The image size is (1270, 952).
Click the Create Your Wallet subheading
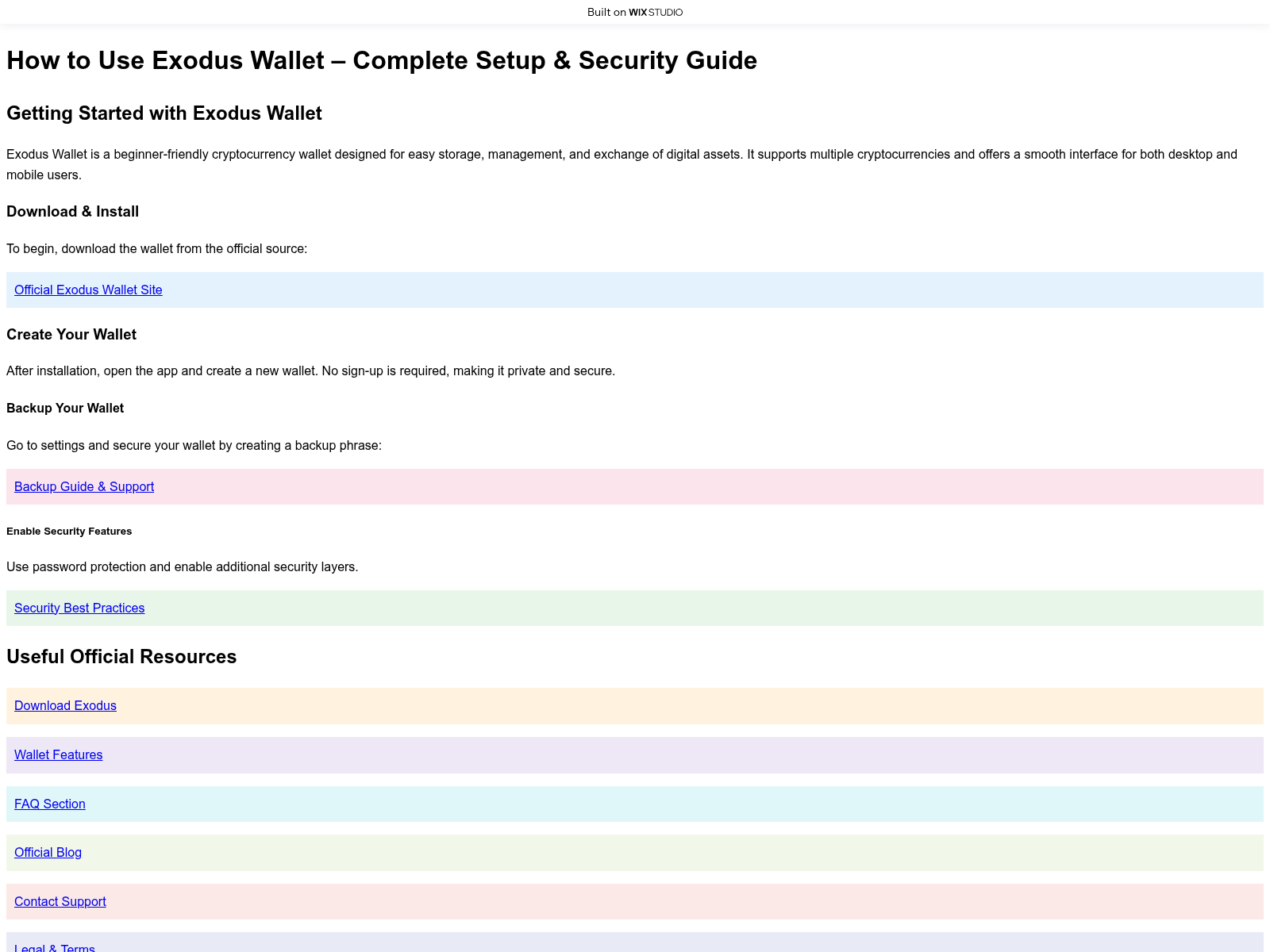71,335
